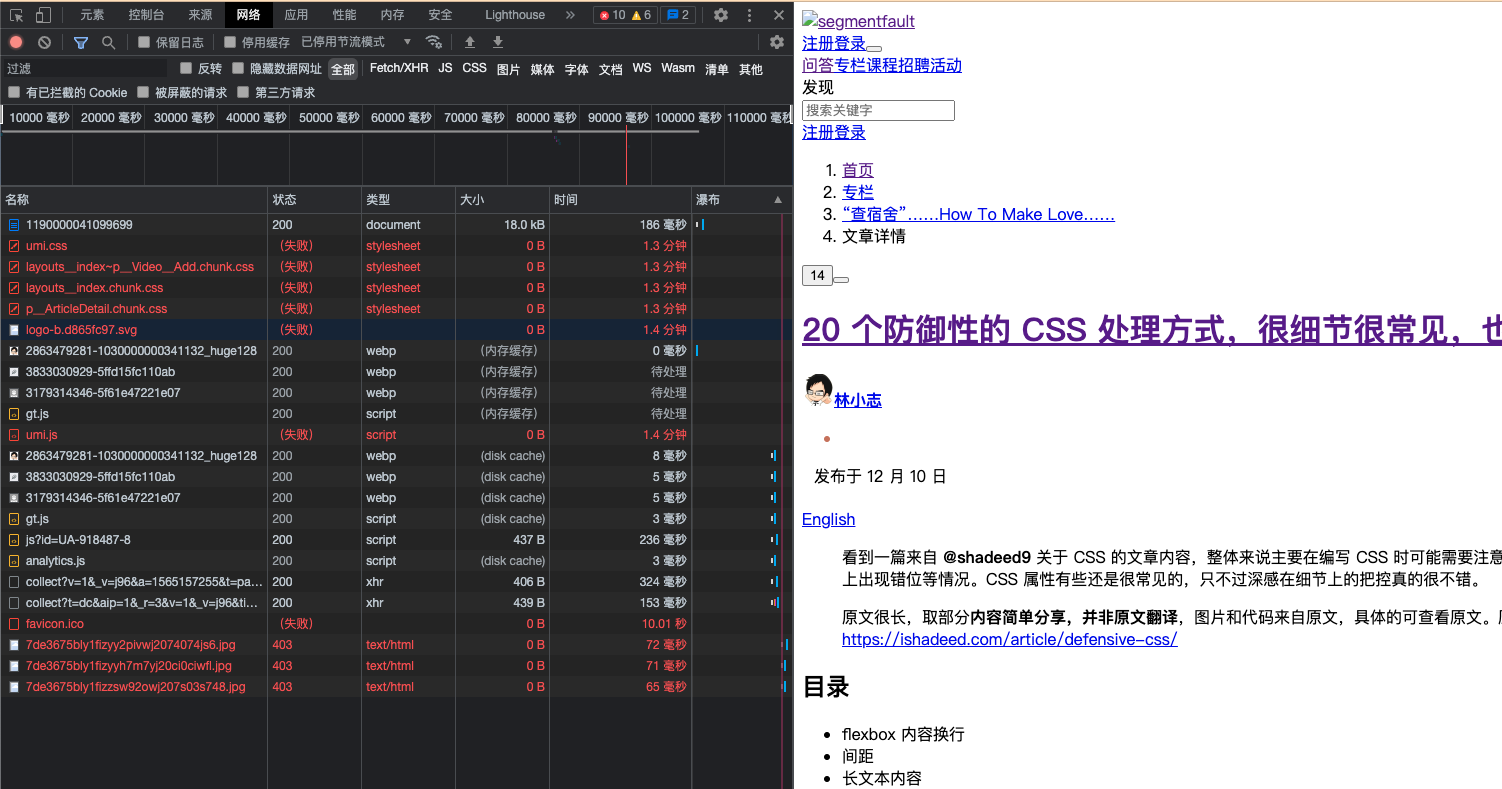1502x789 pixels.
Task: Stop recording the network log
Action: (14, 42)
